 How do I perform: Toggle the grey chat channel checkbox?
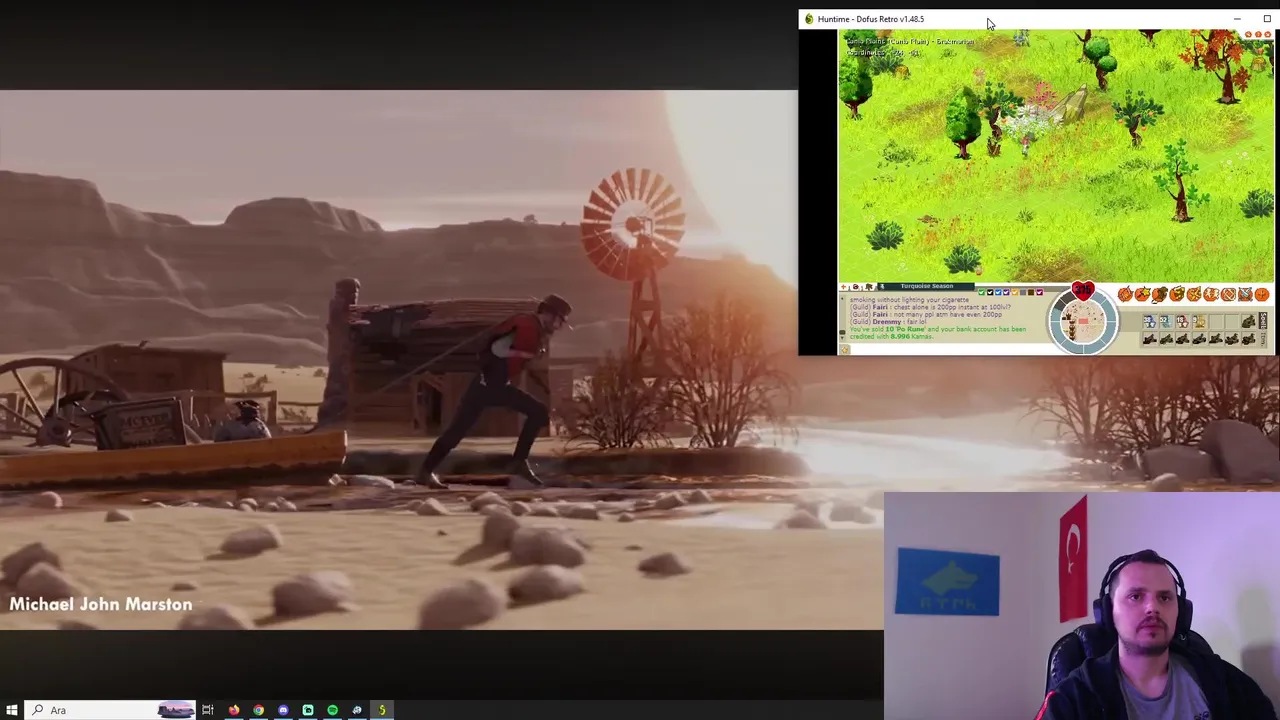pos(1023,292)
